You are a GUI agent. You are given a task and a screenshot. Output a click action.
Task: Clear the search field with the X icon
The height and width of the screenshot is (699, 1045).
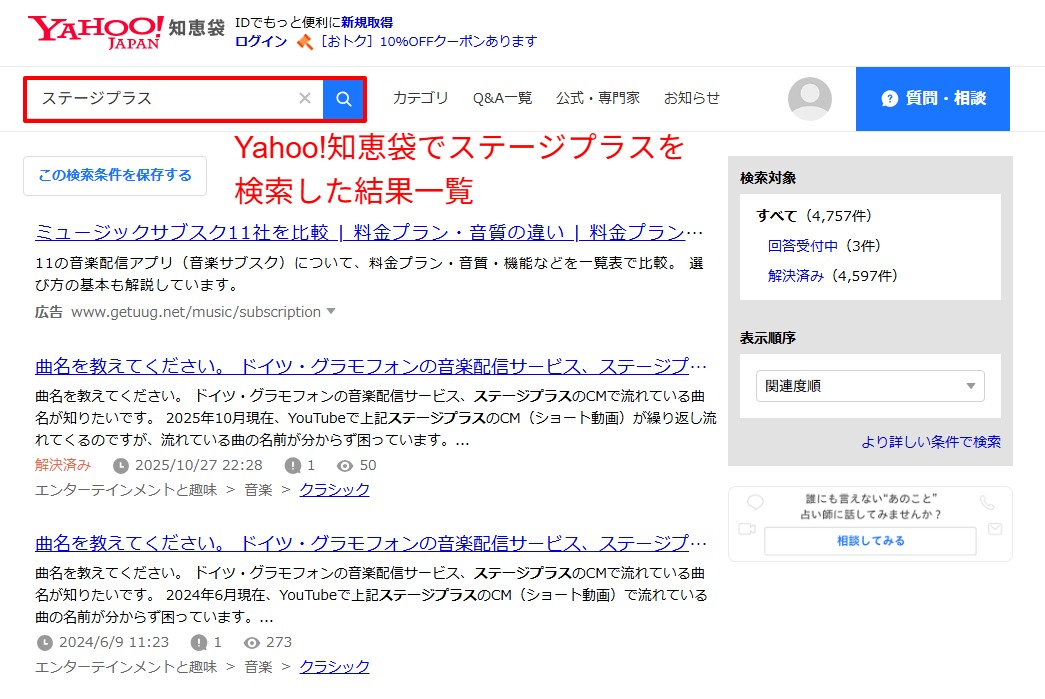[305, 99]
